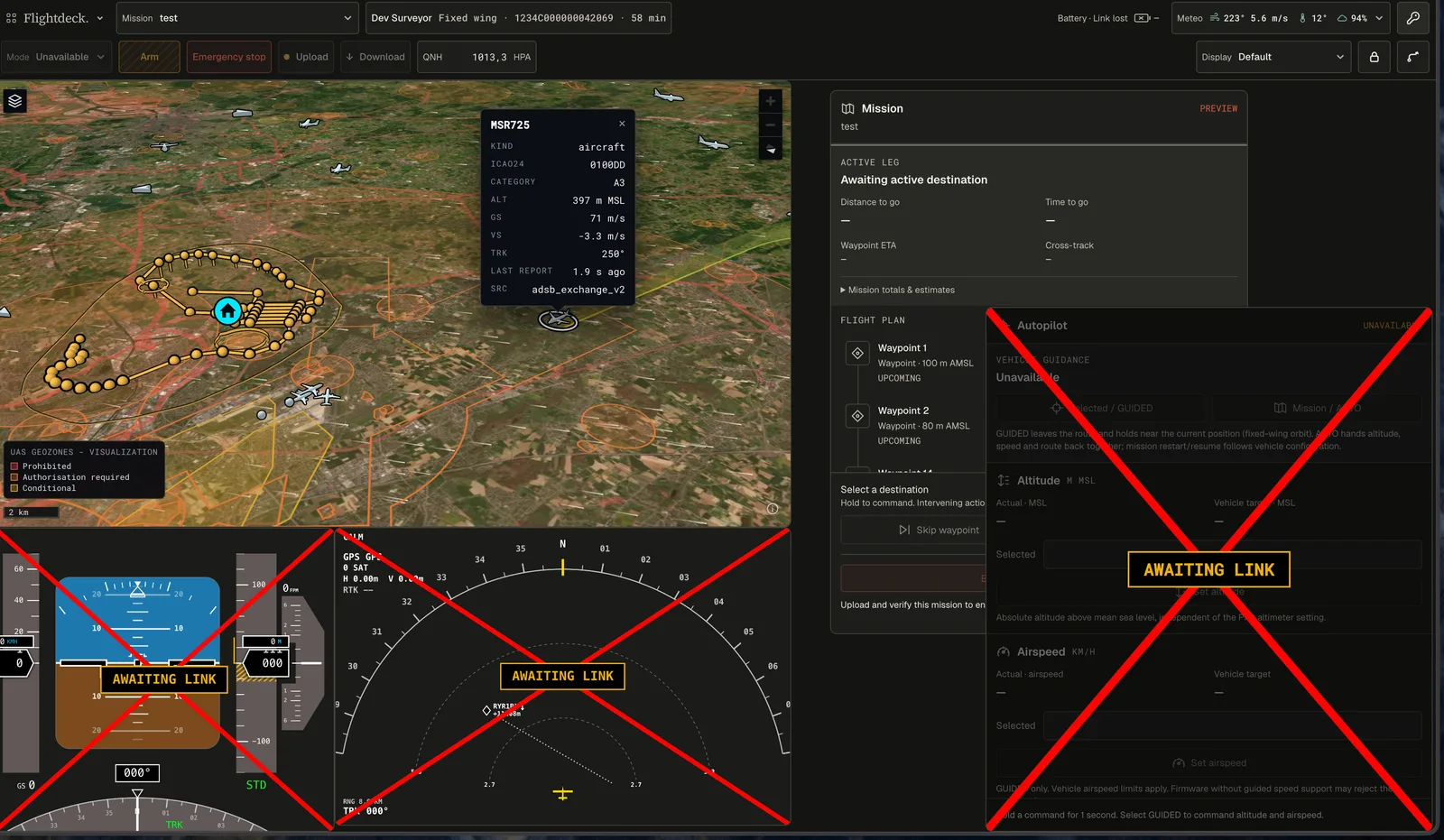
Task: Click the battery link lost indicator
Action: (x=1107, y=18)
